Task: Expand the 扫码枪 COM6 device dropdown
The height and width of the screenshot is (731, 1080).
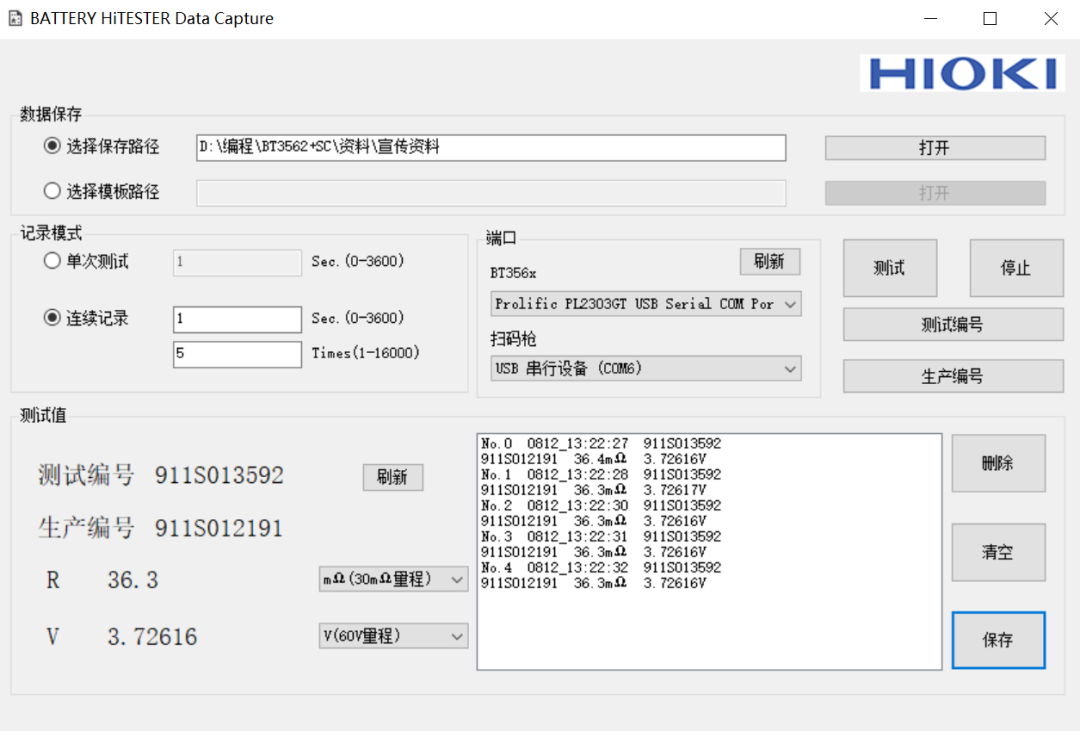Action: click(x=646, y=369)
